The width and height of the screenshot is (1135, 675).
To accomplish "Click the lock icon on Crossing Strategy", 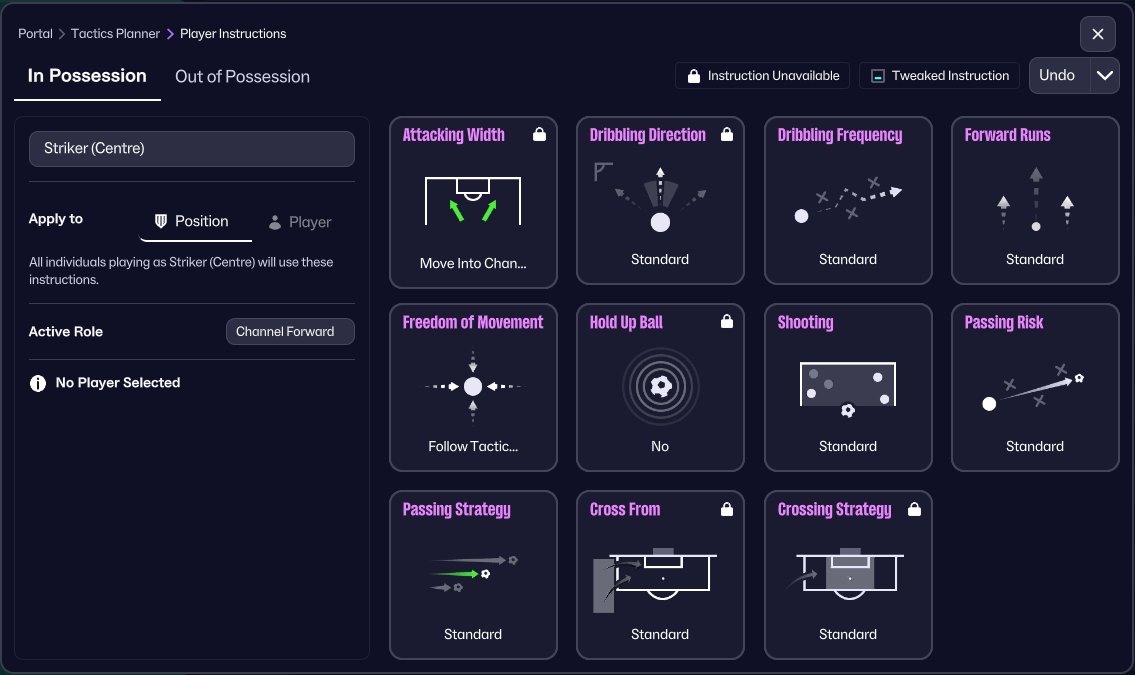I will click(914, 509).
